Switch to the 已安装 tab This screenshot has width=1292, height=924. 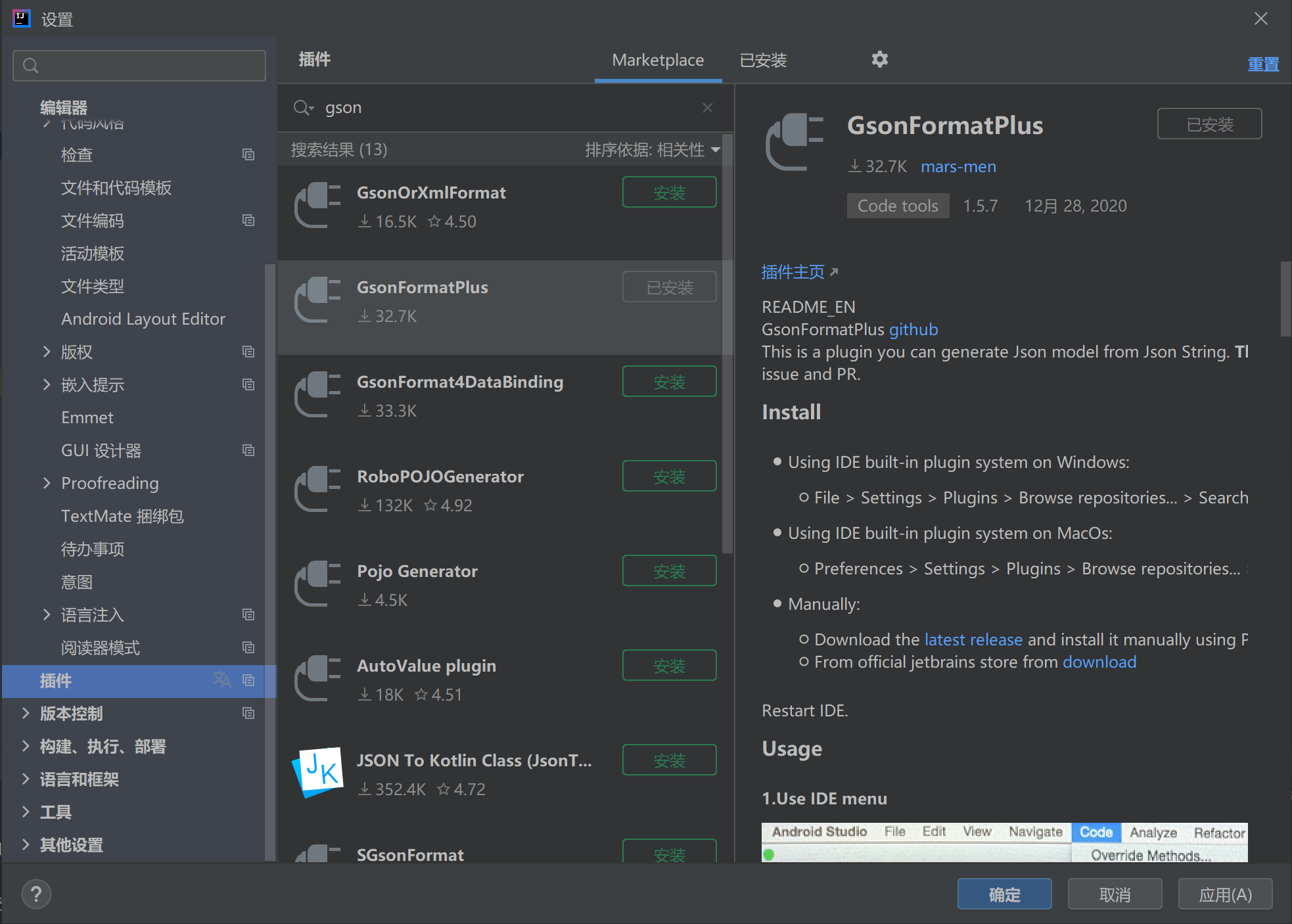pos(762,60)
